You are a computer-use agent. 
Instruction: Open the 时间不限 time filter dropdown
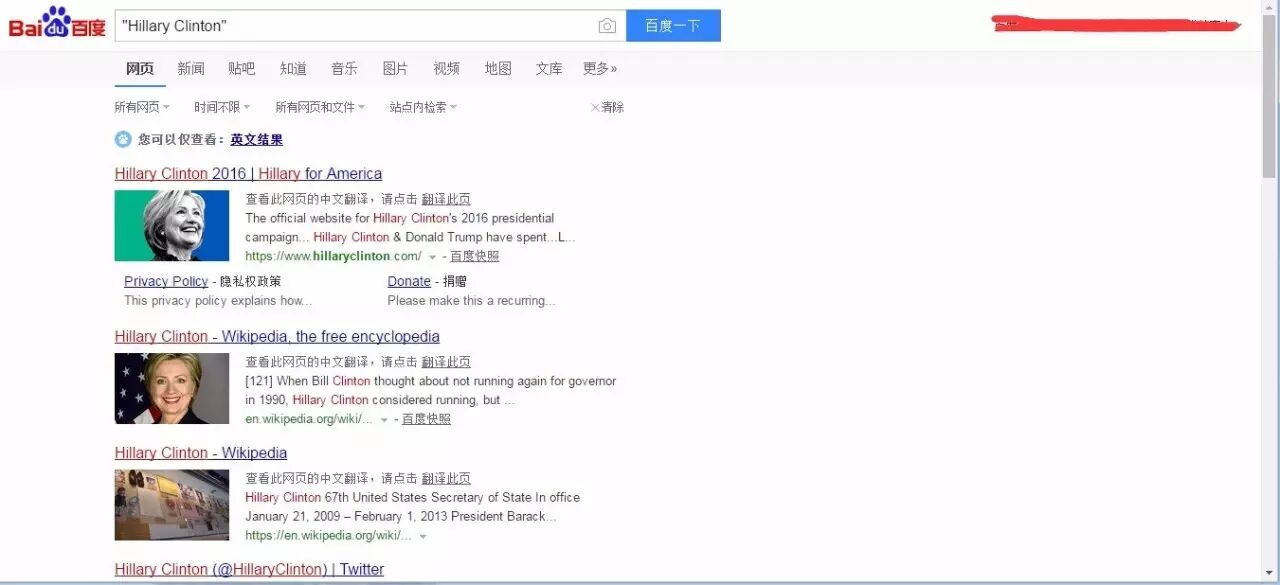click(x=222, y=107)
